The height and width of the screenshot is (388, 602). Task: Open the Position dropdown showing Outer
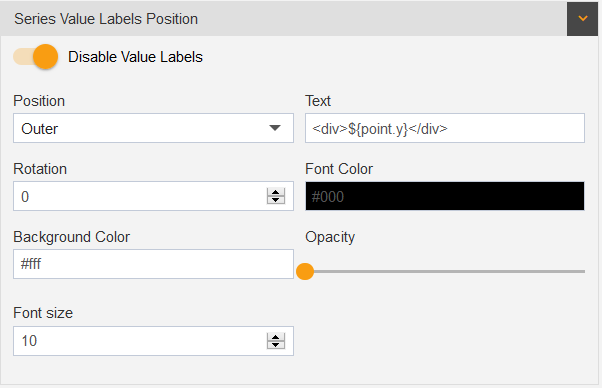point(153,128)
